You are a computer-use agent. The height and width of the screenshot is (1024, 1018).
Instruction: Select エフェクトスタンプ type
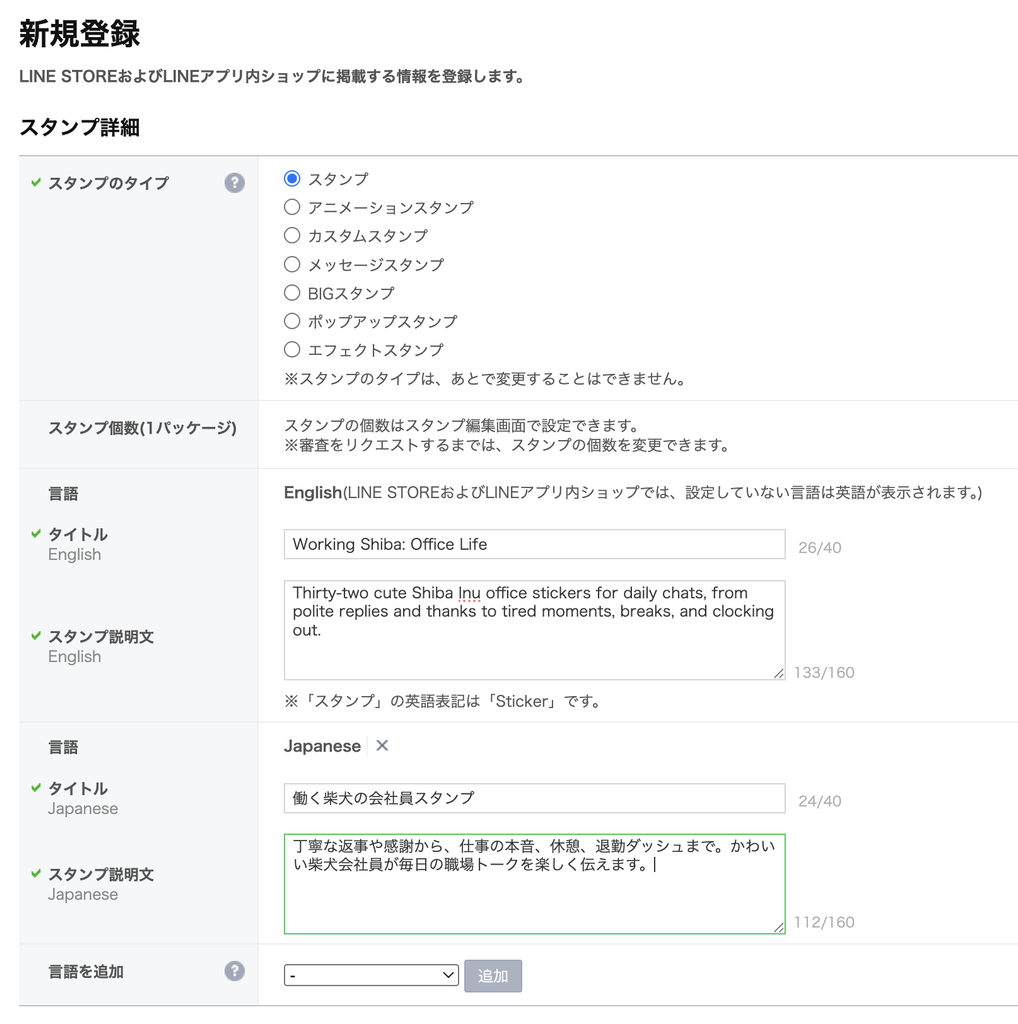[292, 349]
